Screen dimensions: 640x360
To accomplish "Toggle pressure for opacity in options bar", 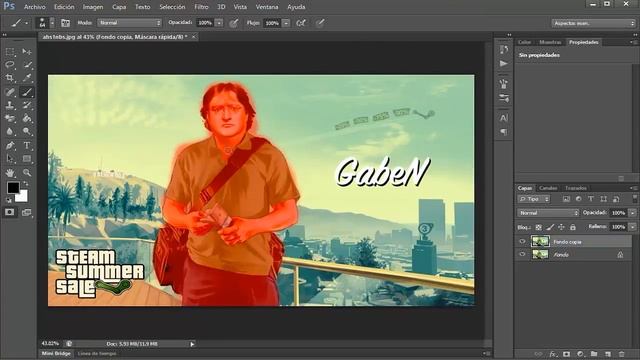I will pyautogui.click(x=233, y=23).
